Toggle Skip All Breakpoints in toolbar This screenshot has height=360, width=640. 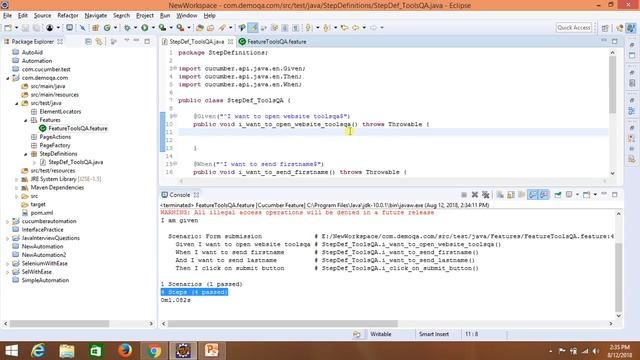(82, 28)
